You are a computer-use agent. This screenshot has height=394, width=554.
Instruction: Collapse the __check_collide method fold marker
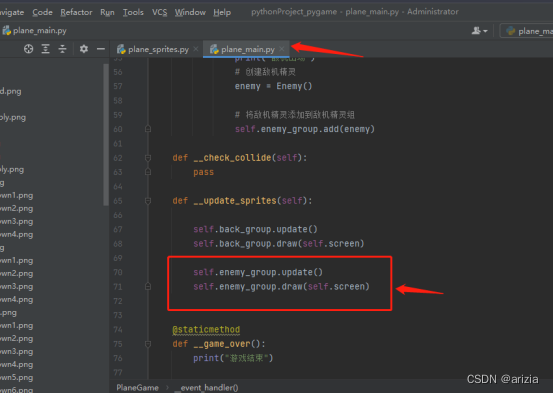[x=148, y=158]
